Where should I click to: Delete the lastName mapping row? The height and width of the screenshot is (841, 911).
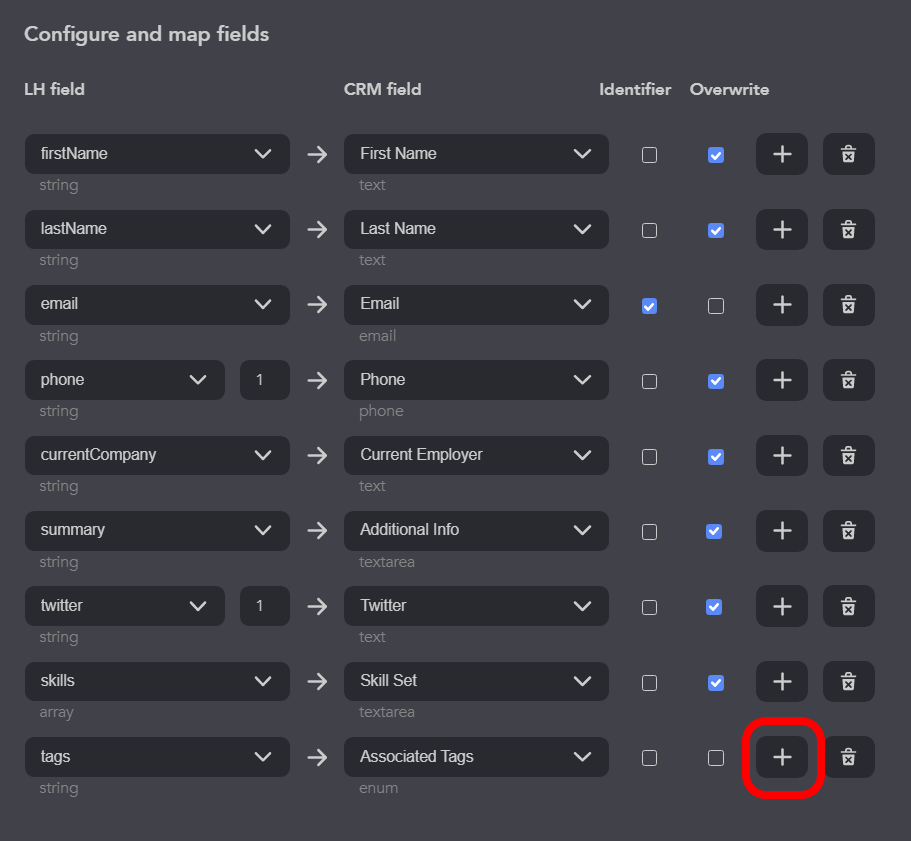(848, 229)
